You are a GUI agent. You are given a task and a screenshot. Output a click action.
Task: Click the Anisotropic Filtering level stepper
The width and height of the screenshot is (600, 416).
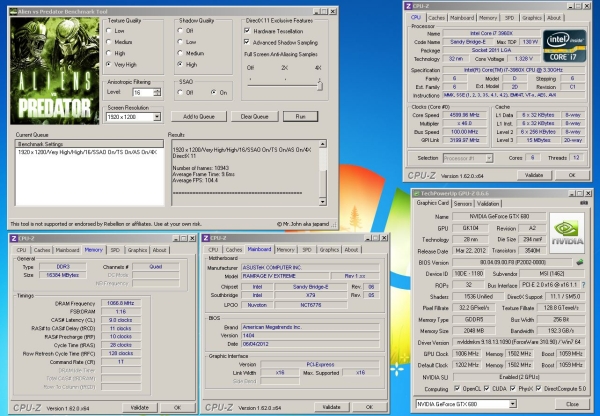pos(157,92)
